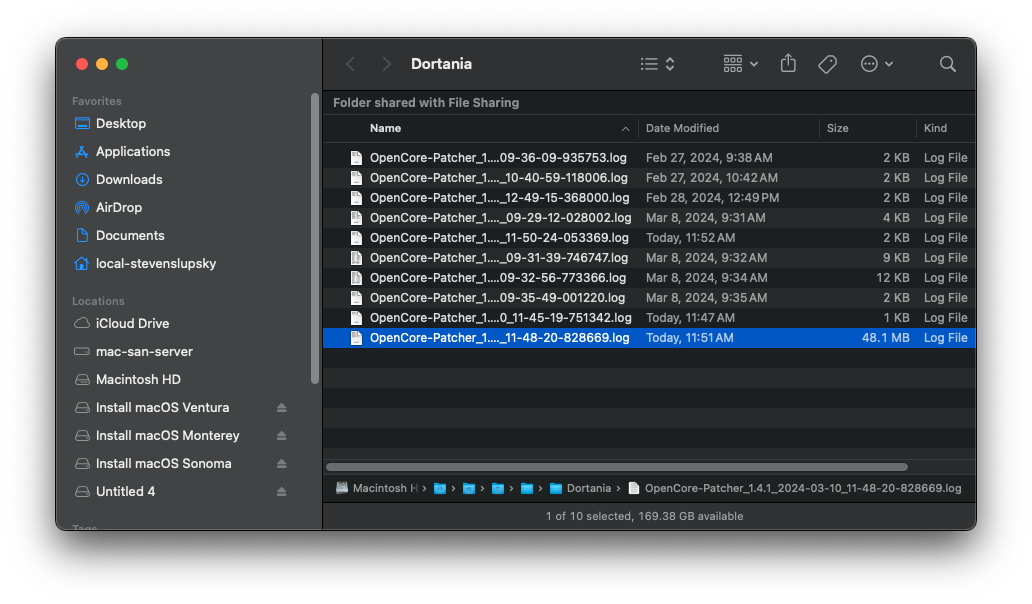This screenshot has height=604, width=1032.
Task: Click the Share toolbar icon
Action: [788, 63]
